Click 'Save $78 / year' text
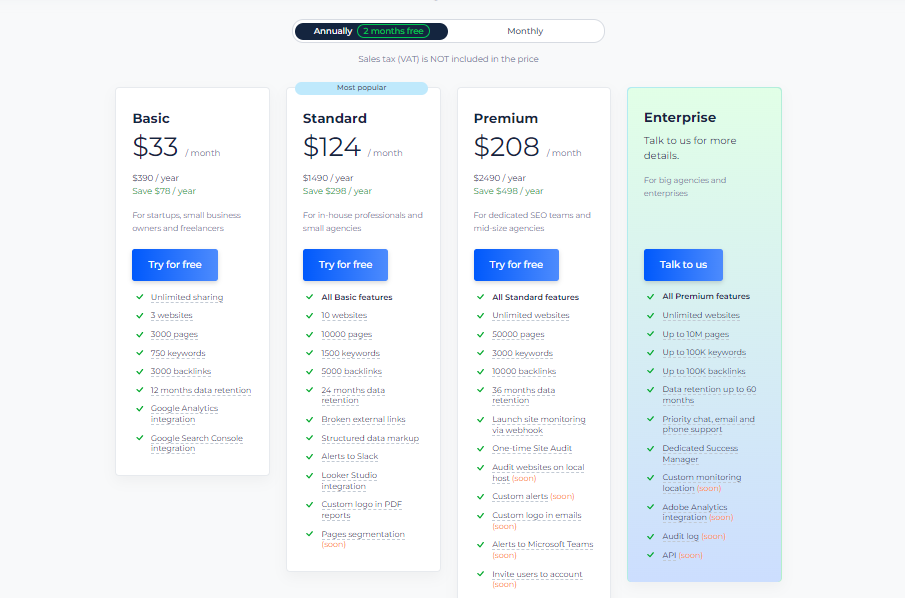The width and height of the screenshot is (905, 598). 164,191
